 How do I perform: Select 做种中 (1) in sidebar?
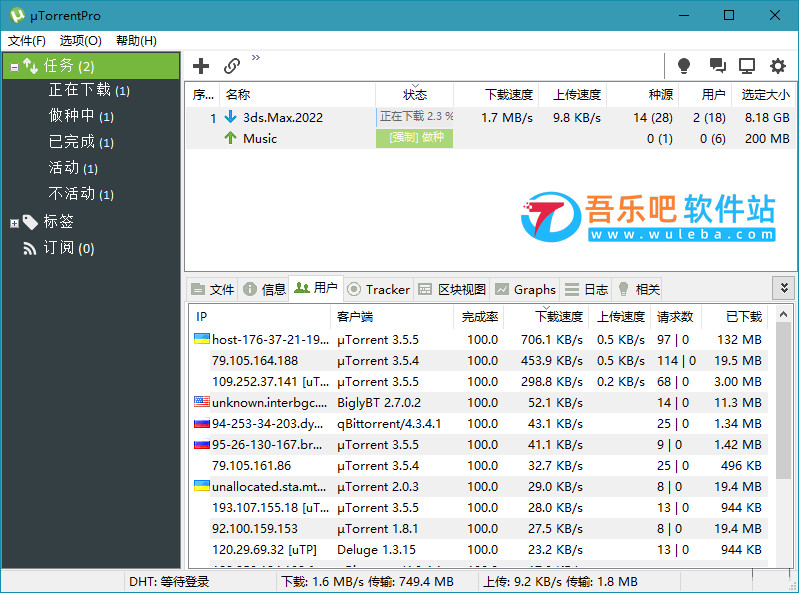tap(81, 116)
